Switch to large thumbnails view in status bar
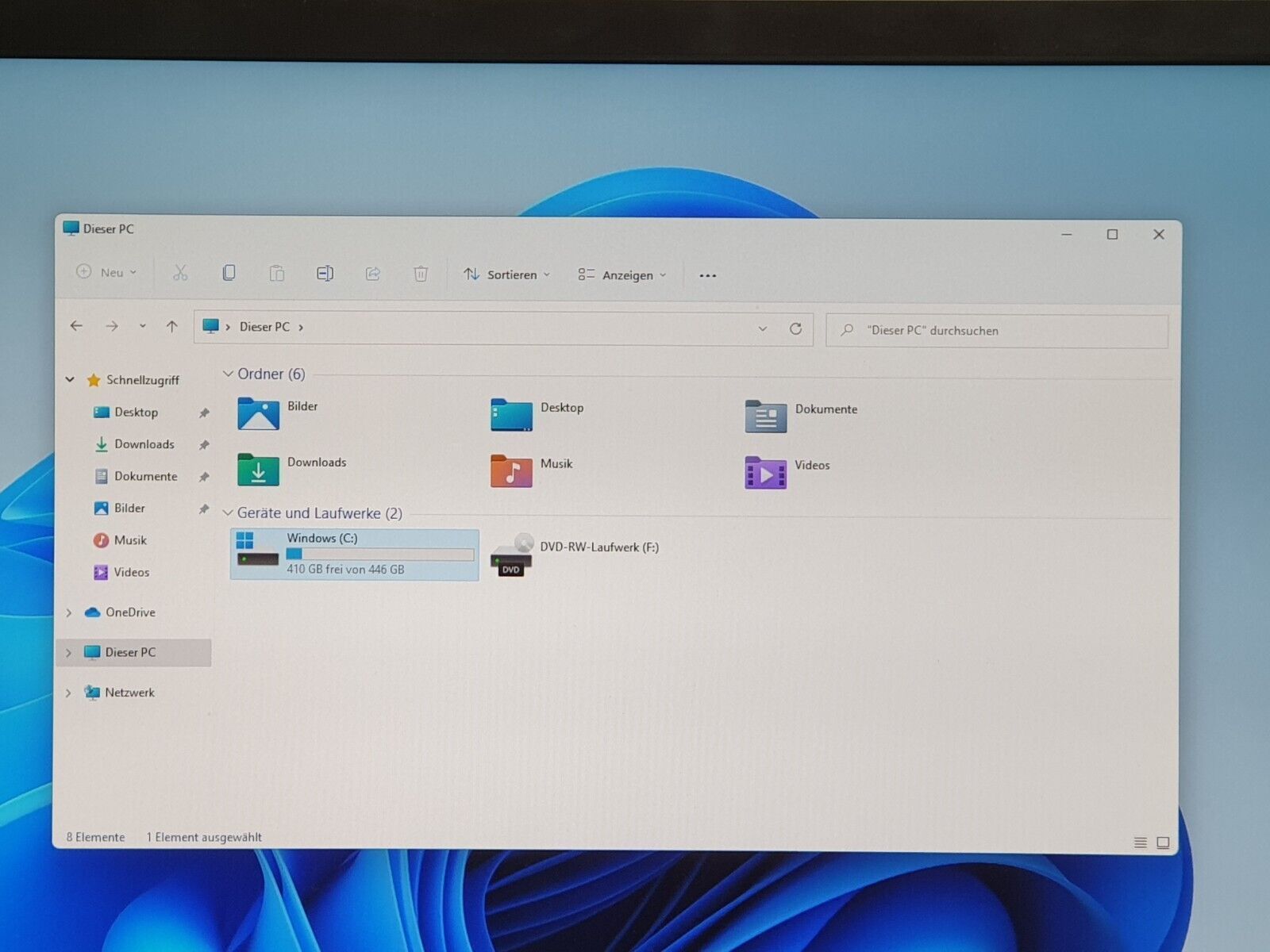The image size is (1270, 952). (x=1163, y=843)
